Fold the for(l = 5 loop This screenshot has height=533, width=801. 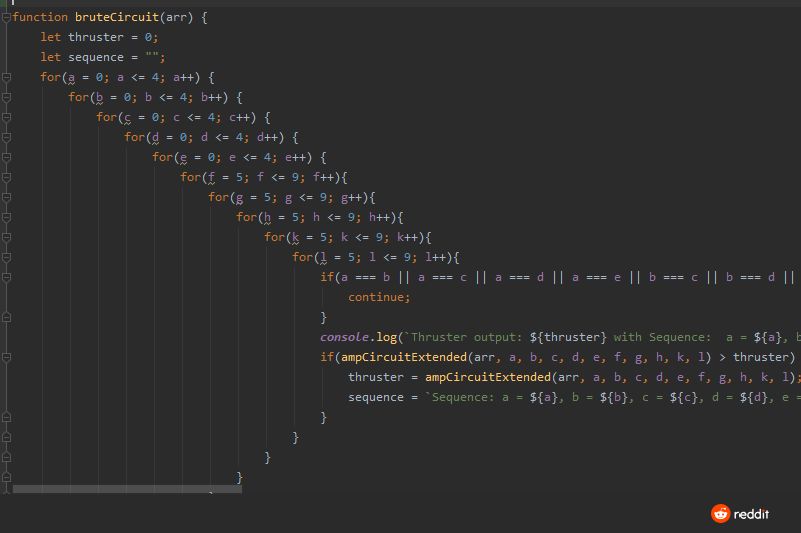6,258
